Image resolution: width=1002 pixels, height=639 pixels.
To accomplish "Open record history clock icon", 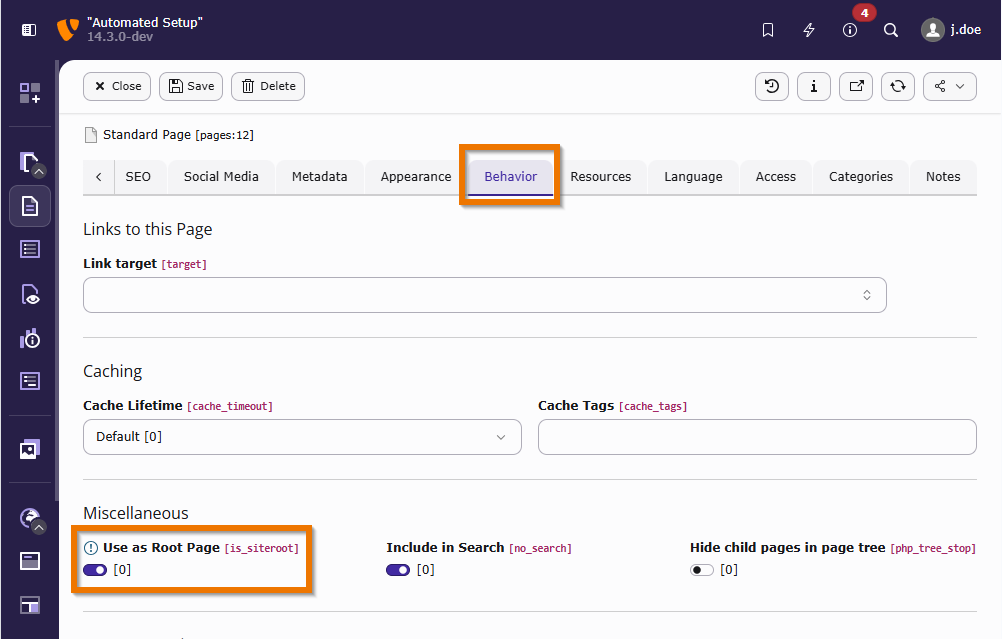I will point(772,86).
